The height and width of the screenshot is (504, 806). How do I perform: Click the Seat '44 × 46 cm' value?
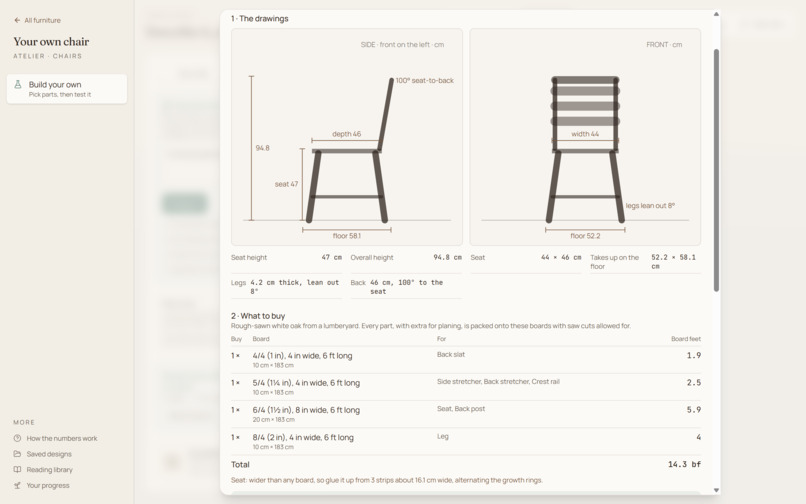coord(561,257)
